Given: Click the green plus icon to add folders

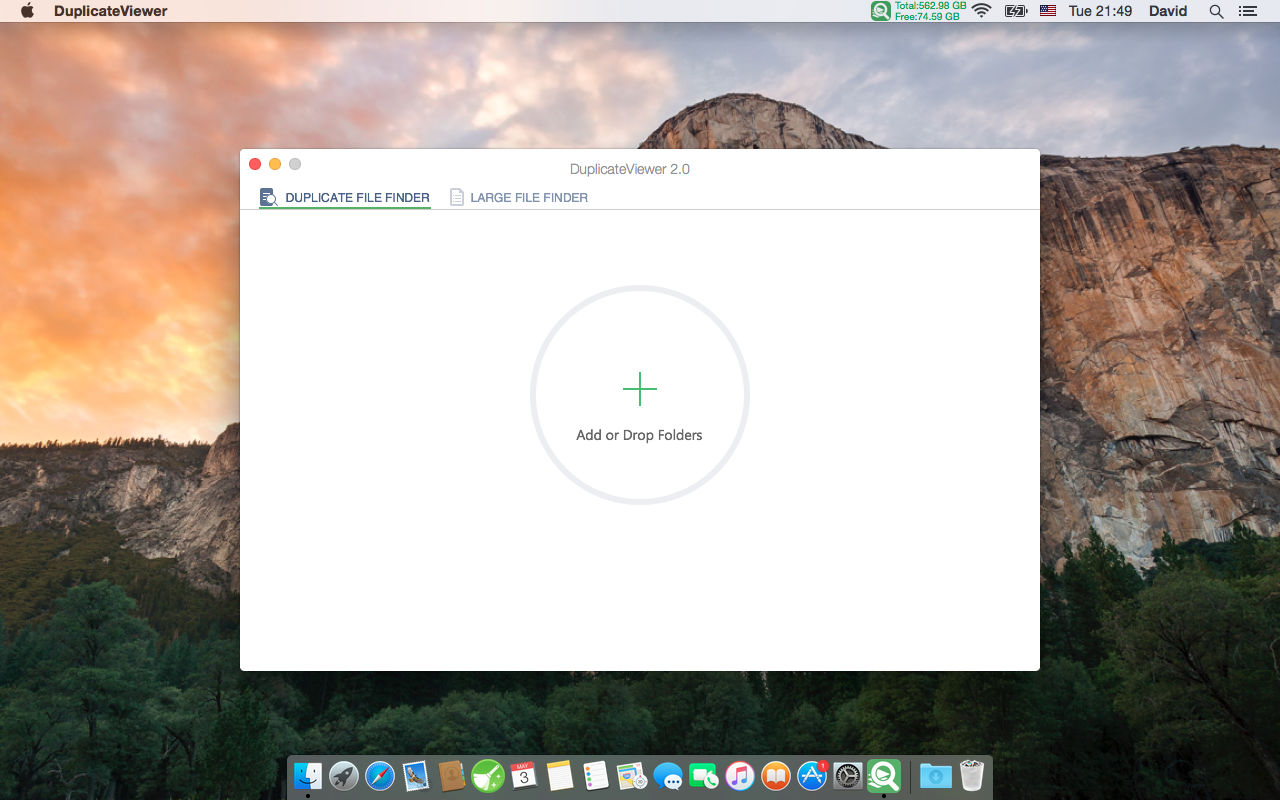Looking at the screenshot, I should point(640,389).
